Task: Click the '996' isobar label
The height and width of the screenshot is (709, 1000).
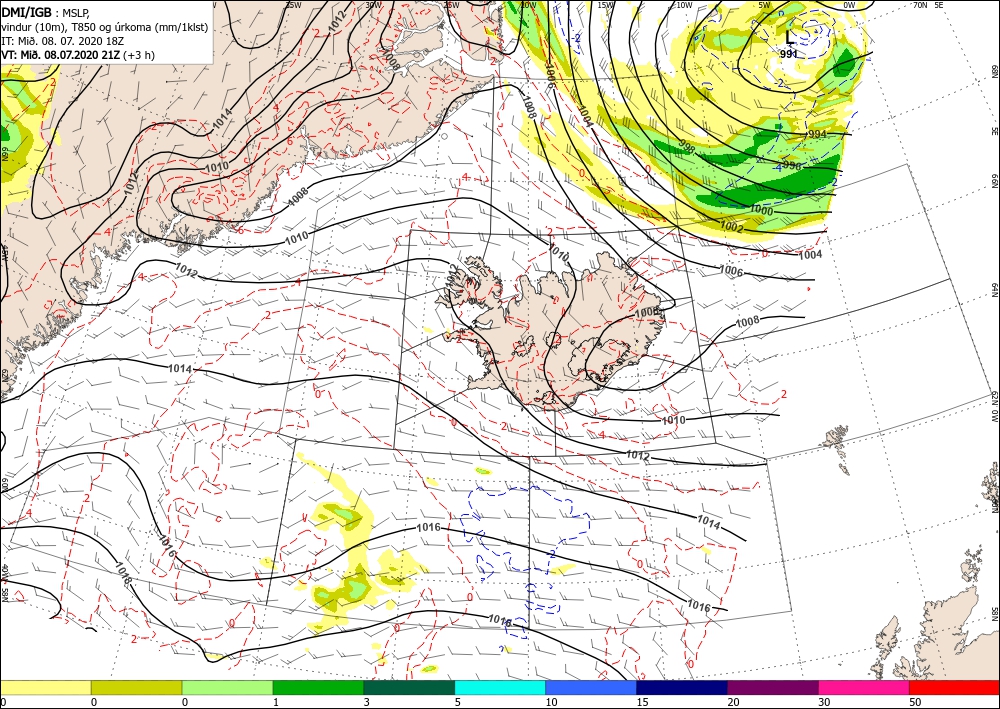Action: tap(791, 165)
